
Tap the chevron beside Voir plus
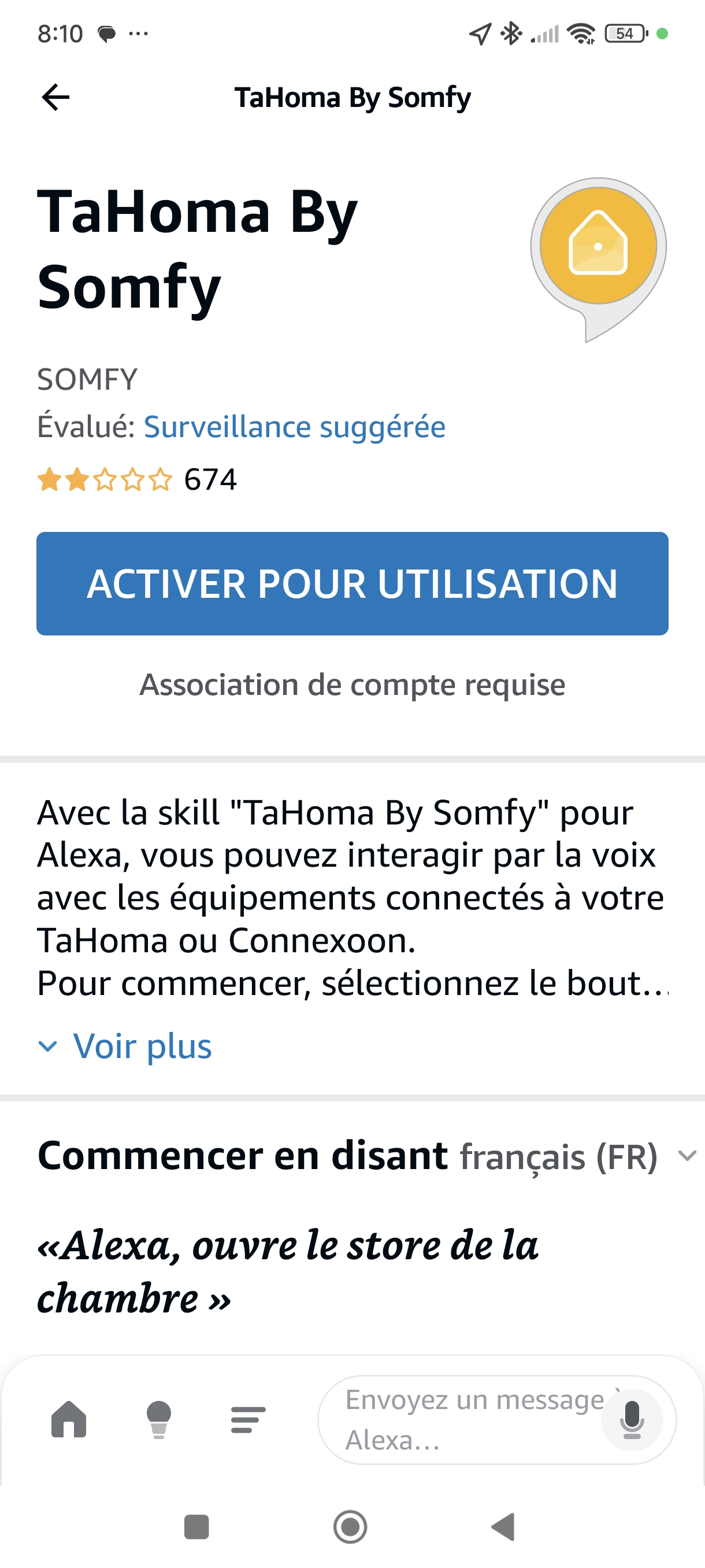tap(47, 1046)
